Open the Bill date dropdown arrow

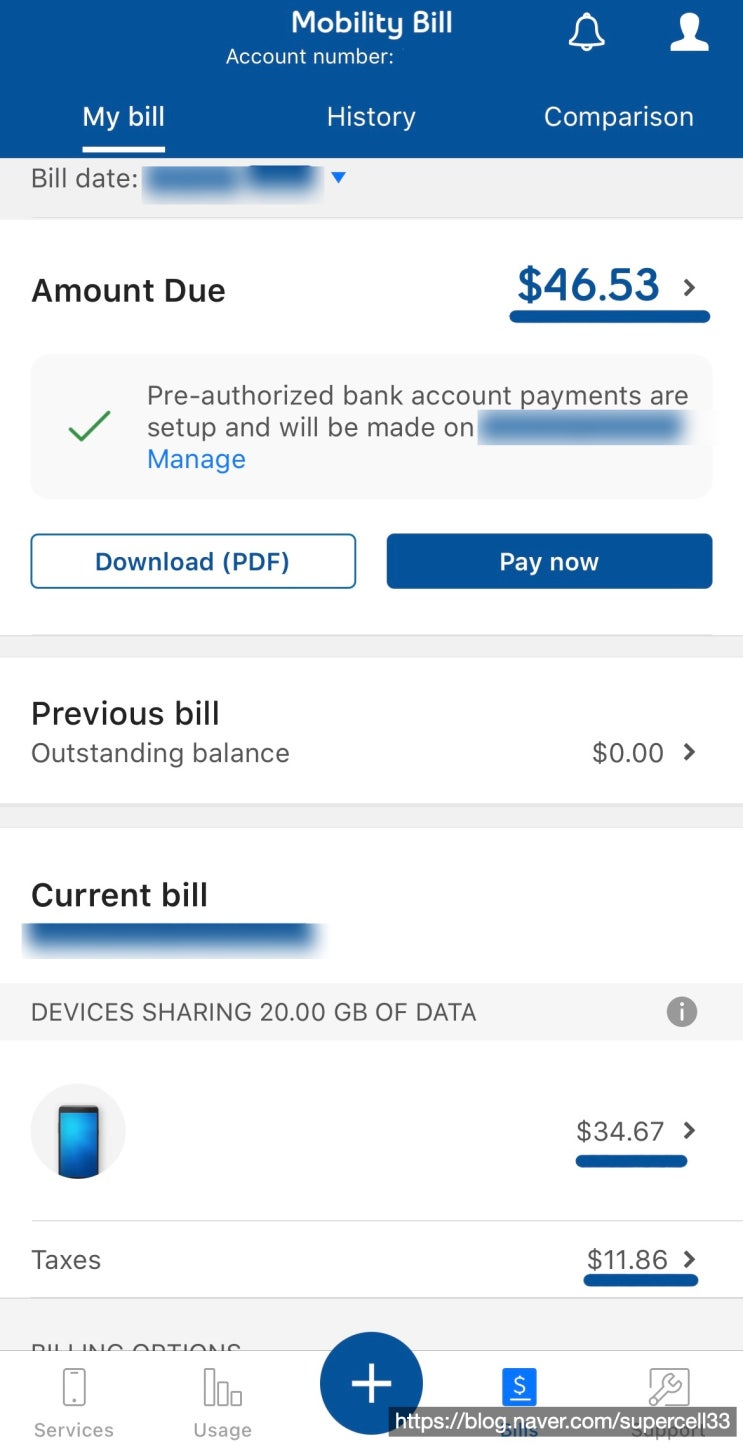(338, 178)
